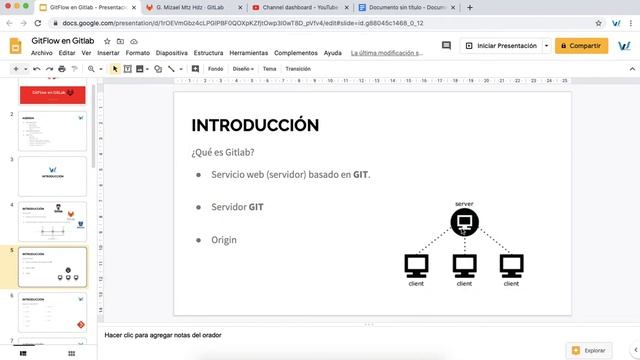This screenshot has height=360, width=640.
Task: Select the shape tool
Action: [x=158, y=69]
